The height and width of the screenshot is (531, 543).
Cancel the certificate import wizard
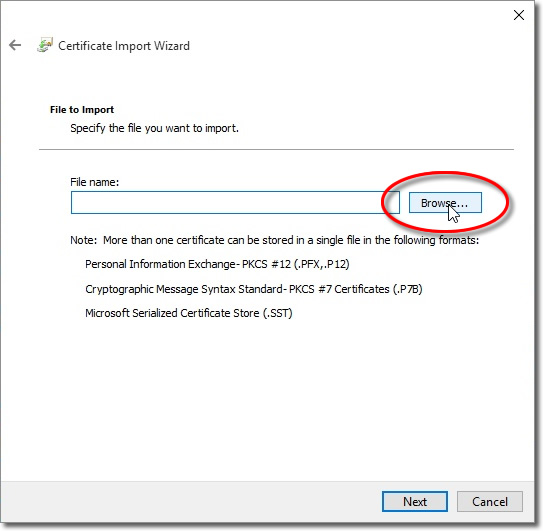point(490,501)
